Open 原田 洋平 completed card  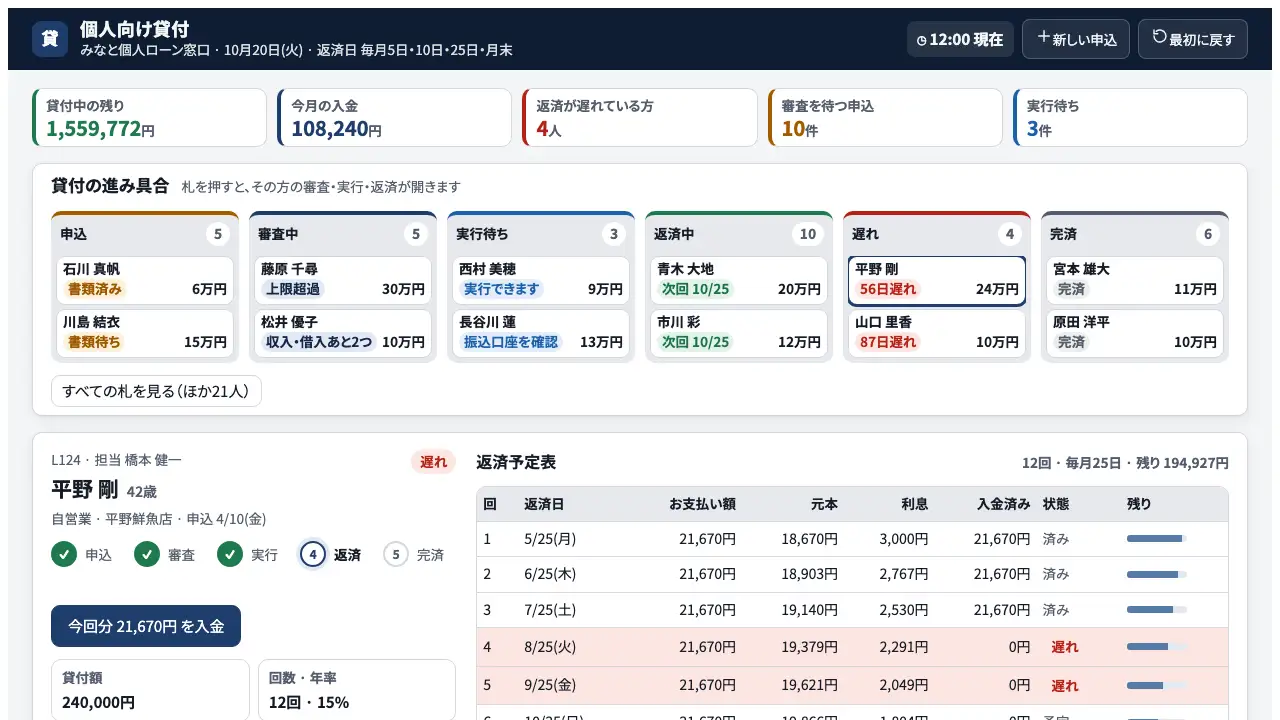click(1135, 333)
